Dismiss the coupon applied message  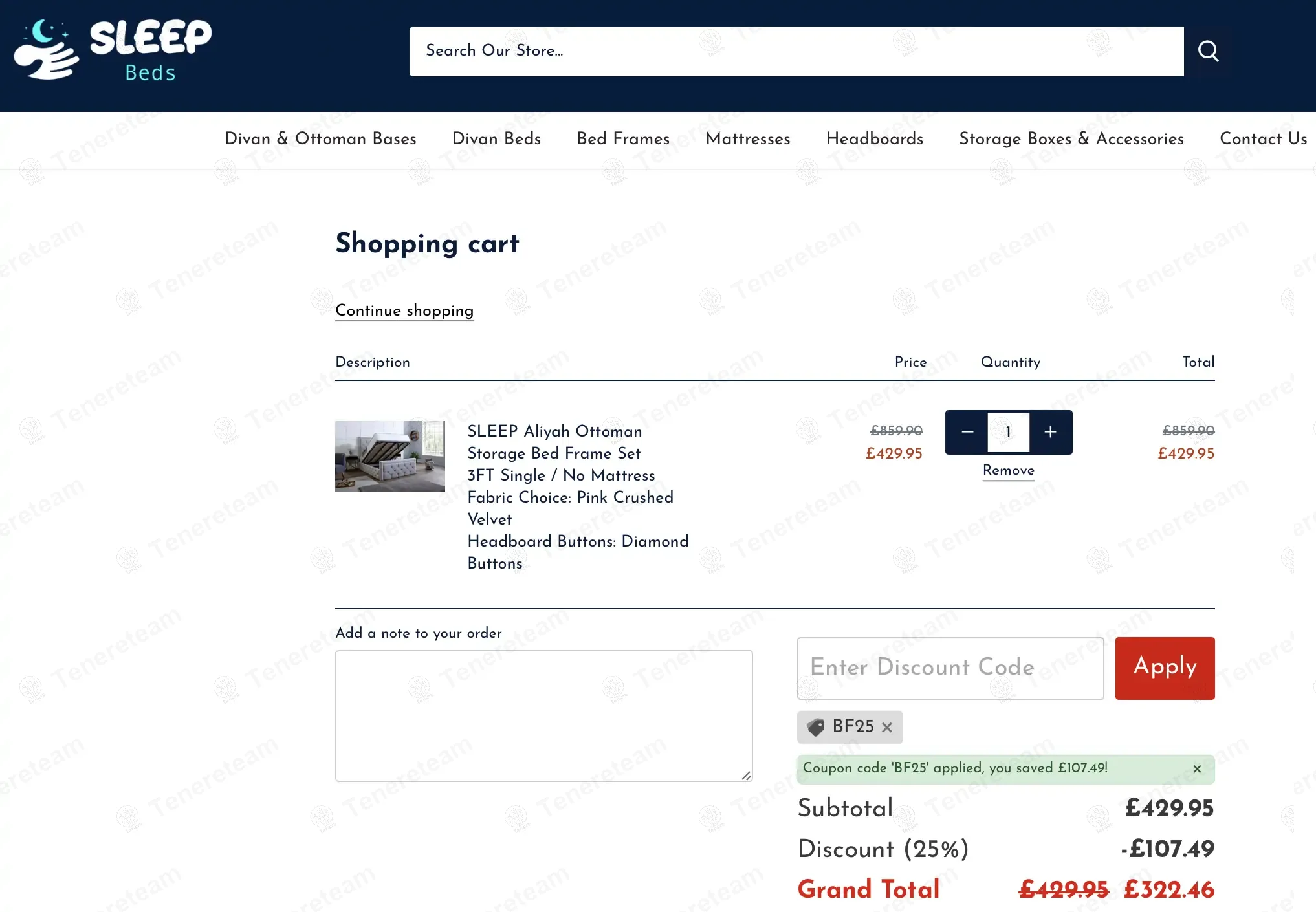(x=1197, y=769)
